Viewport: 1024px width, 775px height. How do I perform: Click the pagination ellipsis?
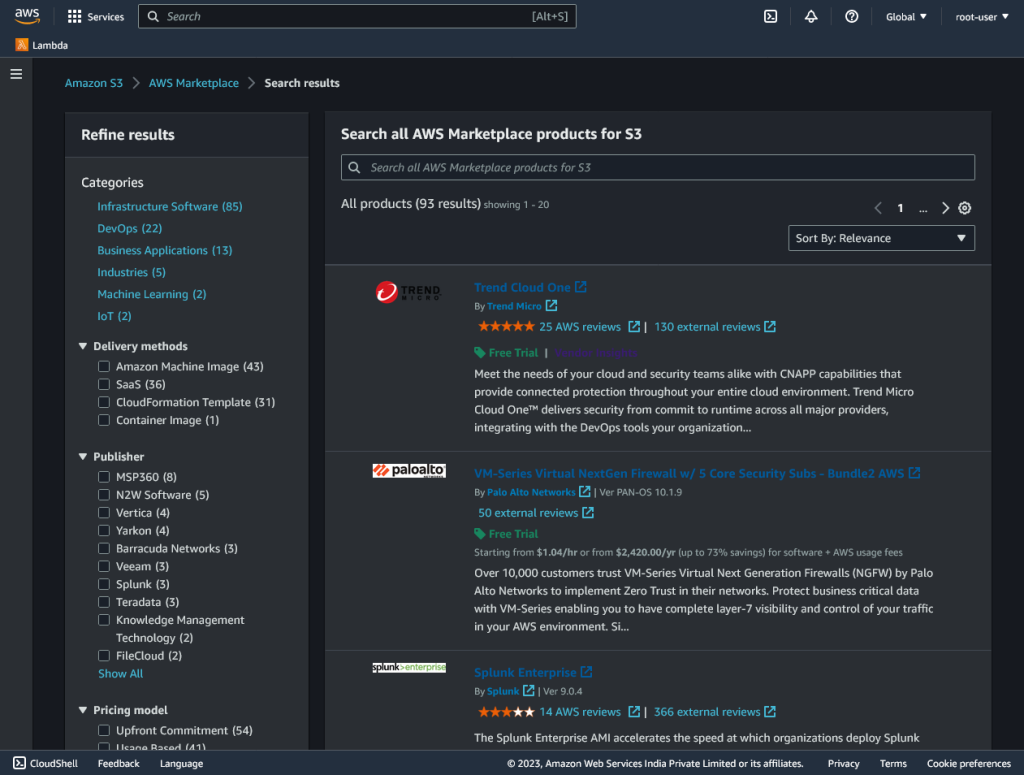923,208
